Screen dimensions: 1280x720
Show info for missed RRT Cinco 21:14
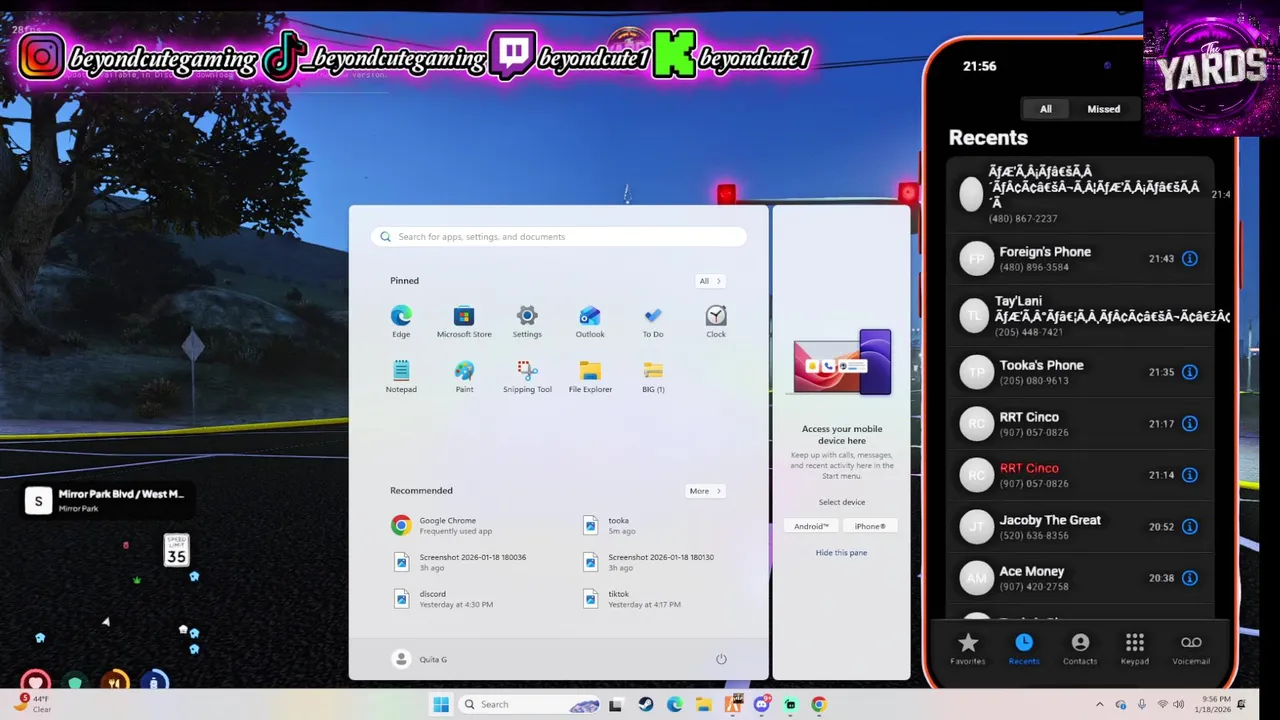[x=1190, y=475]
